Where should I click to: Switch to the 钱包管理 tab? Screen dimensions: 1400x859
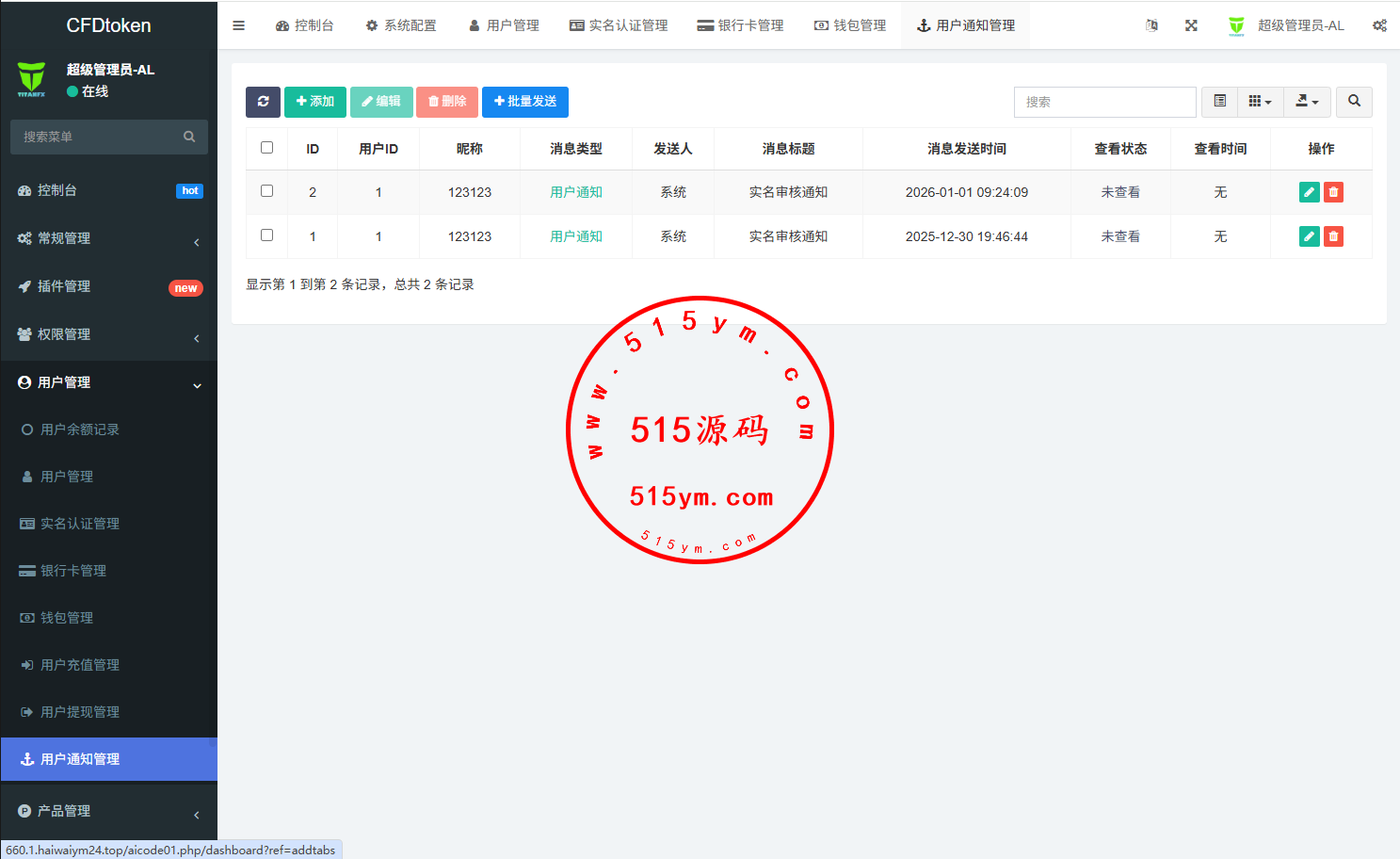tap(850, 25)
